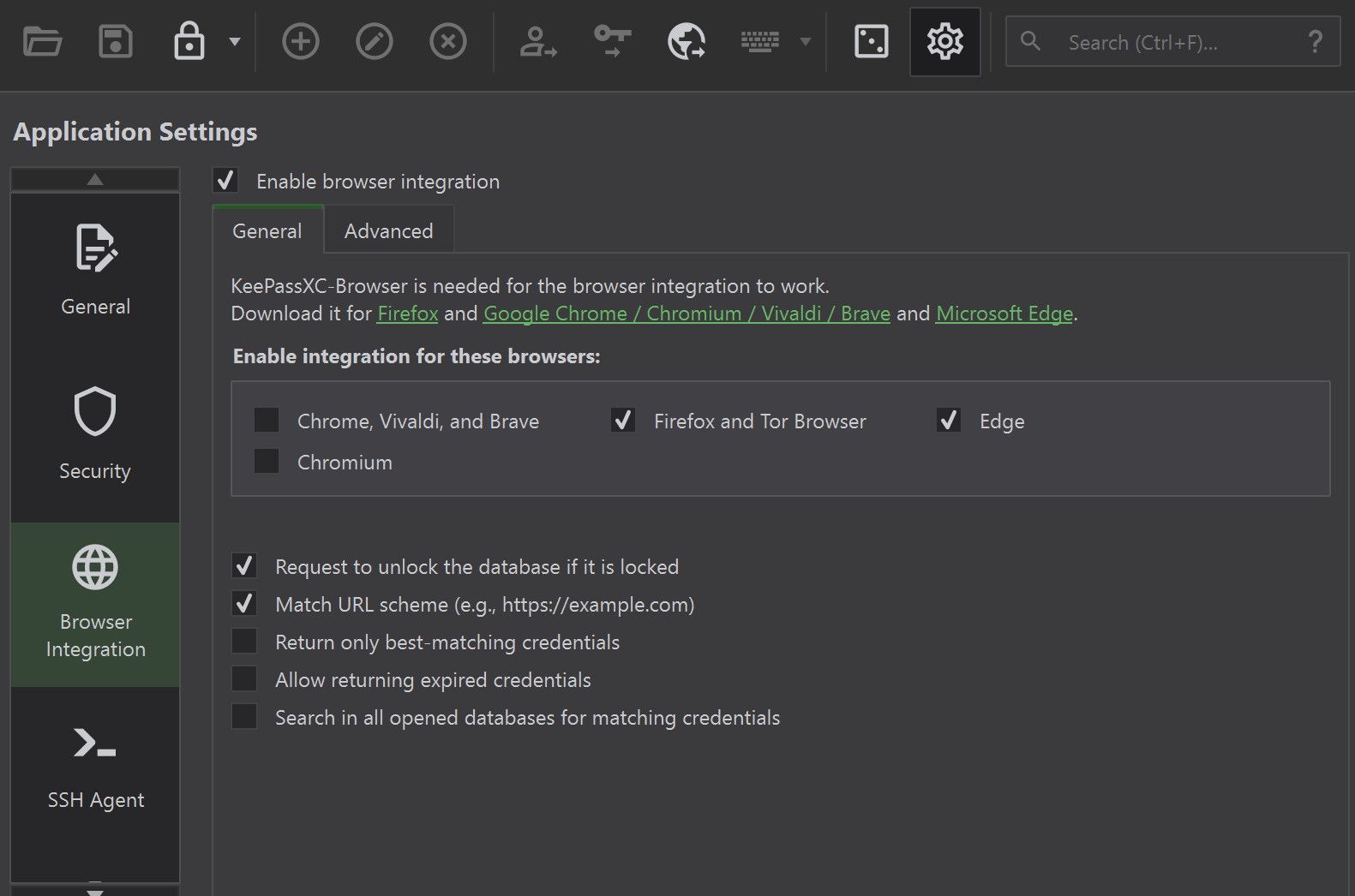Image resolution: width=1355 pixels, height=896 pixels.
Task: Open search help question mark
Action: point(1316,41)
